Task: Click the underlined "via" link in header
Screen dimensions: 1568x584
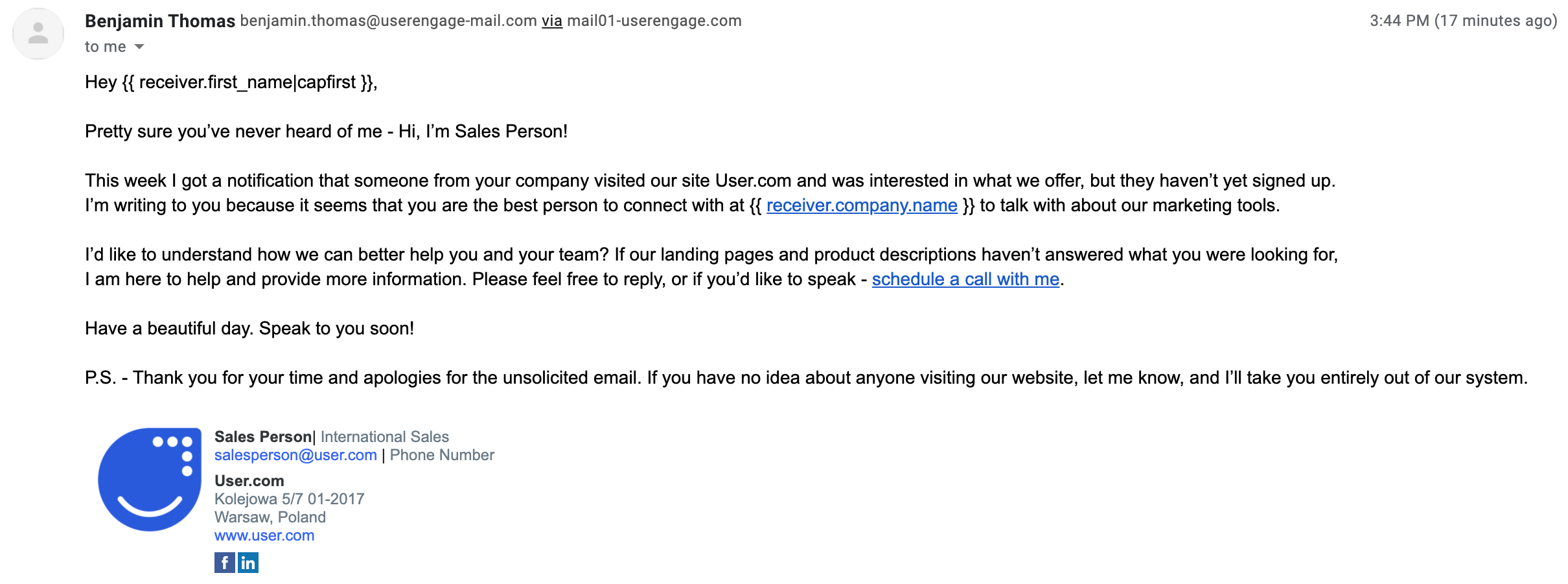Action: tap(552, 21)
